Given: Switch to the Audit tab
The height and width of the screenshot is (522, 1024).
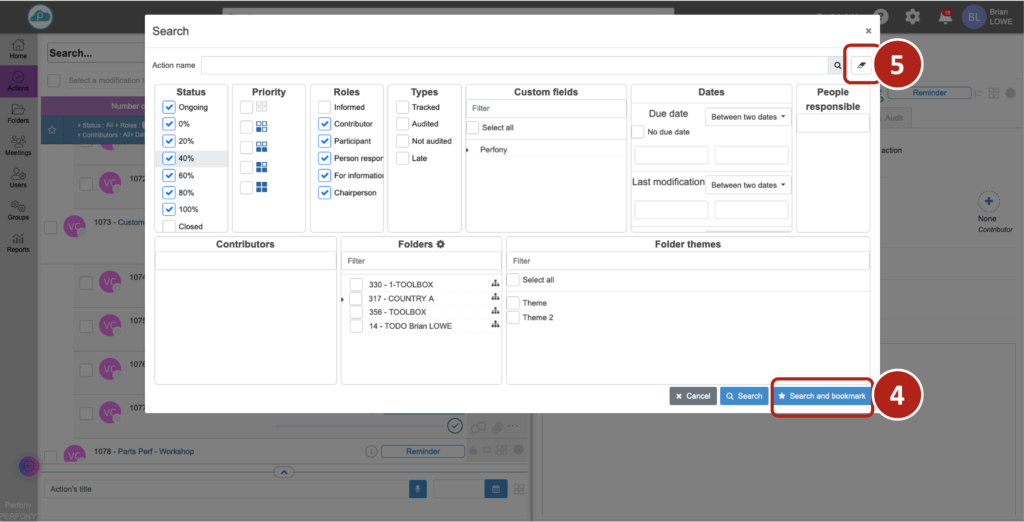Looking at the screenshot, I should pyautogui.click(x=894, y=117).
